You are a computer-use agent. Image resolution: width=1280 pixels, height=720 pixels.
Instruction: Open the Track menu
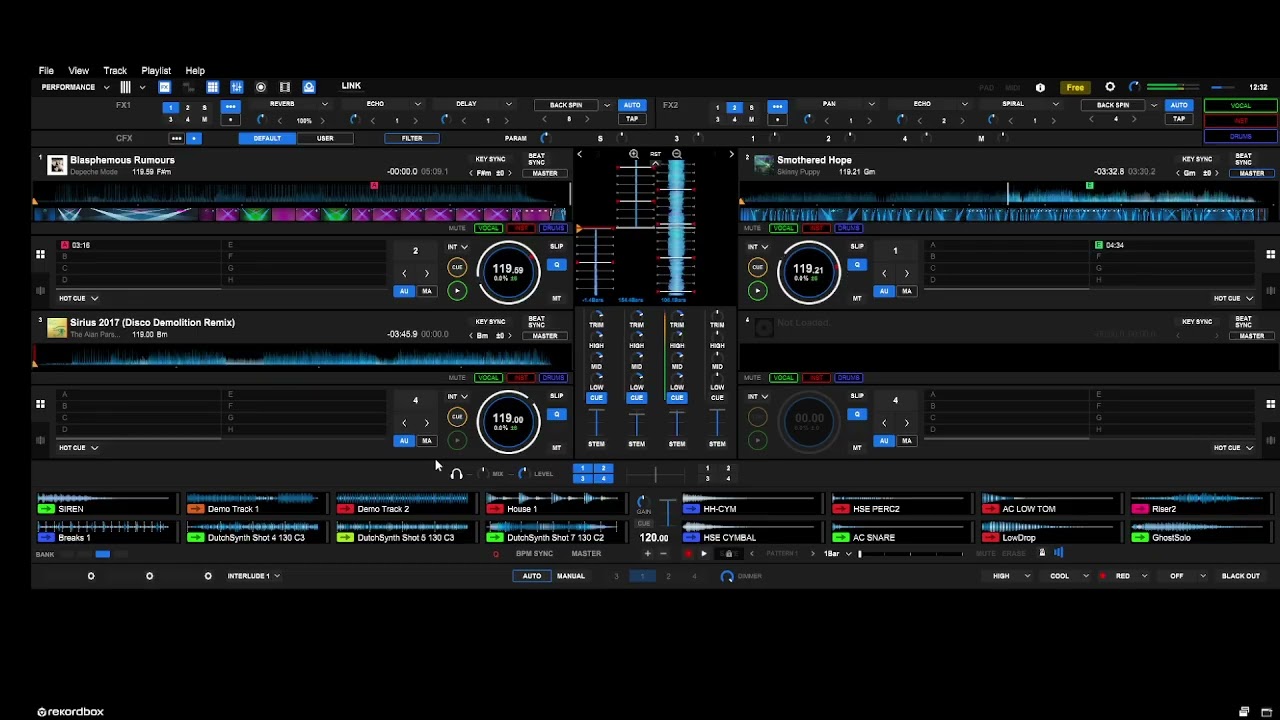115,71
